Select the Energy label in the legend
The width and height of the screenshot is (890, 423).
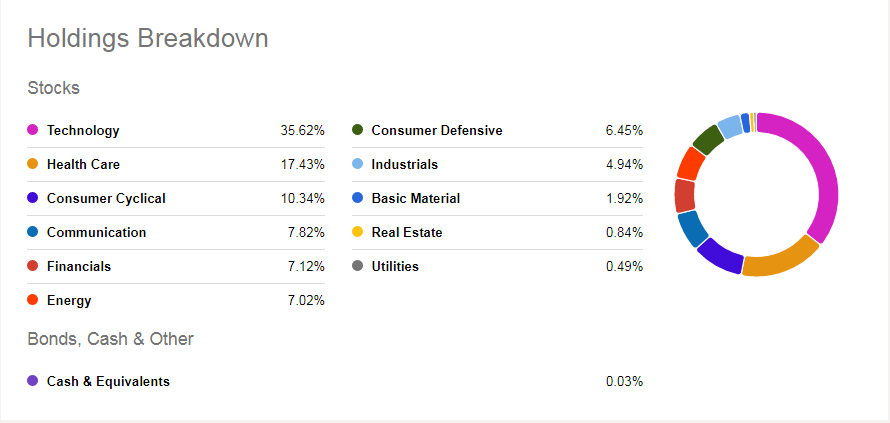pos(69,300)
